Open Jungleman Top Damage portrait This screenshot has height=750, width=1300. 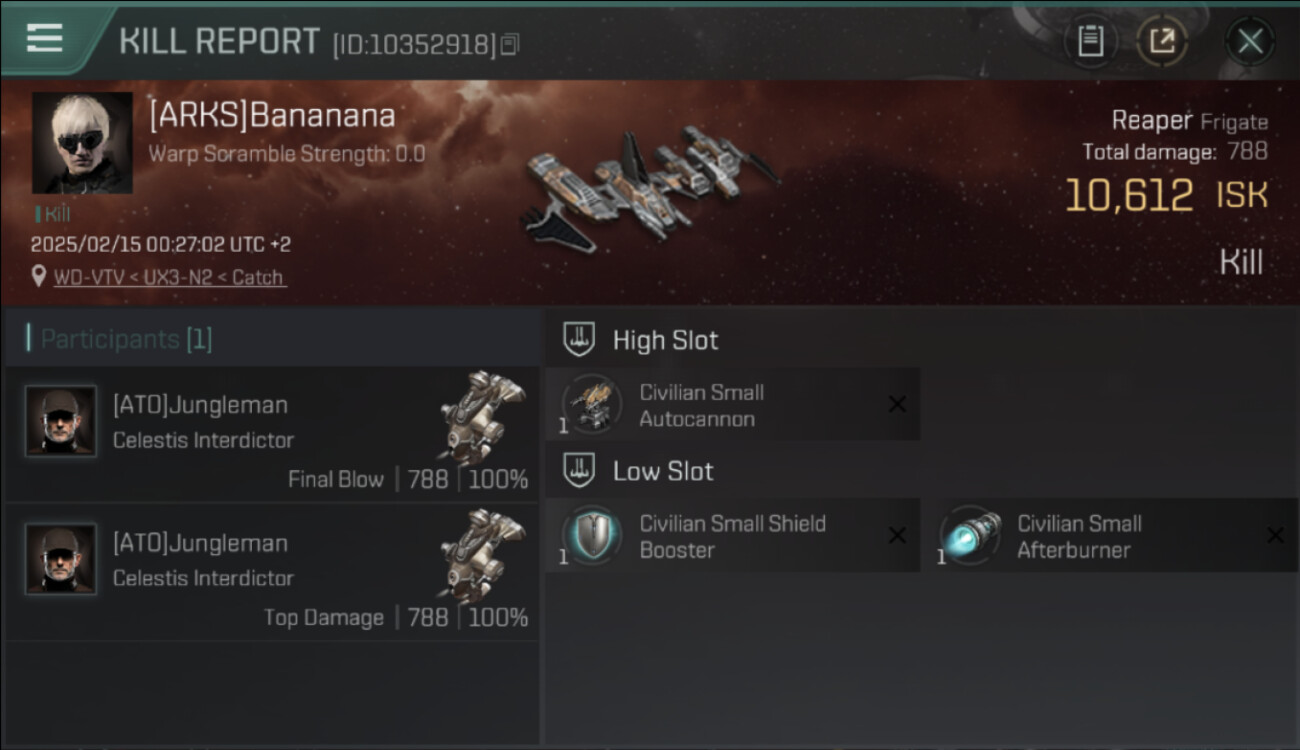(61, 559)
